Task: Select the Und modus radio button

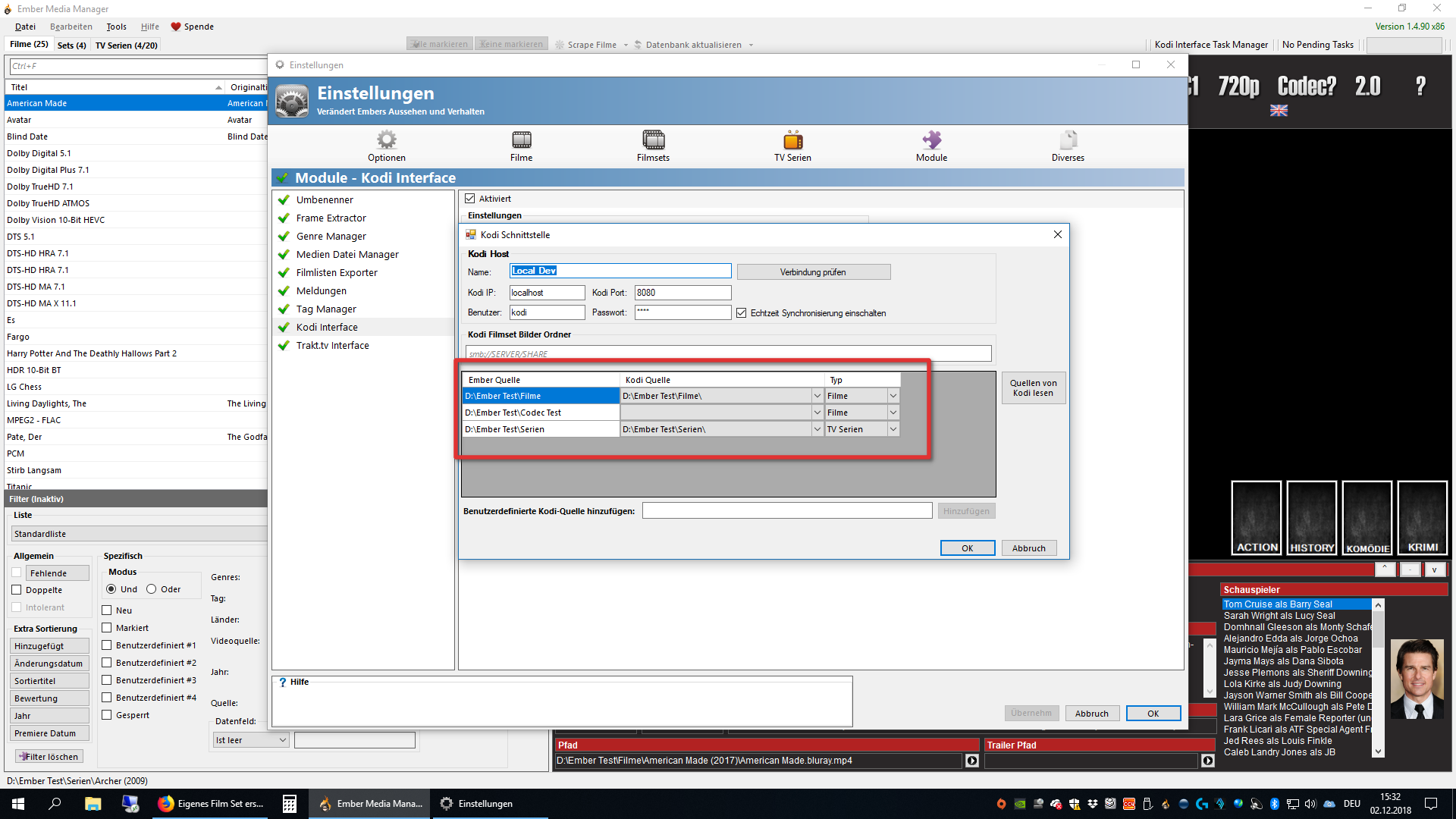Action: pyautogui.click(x=111, y=589)
